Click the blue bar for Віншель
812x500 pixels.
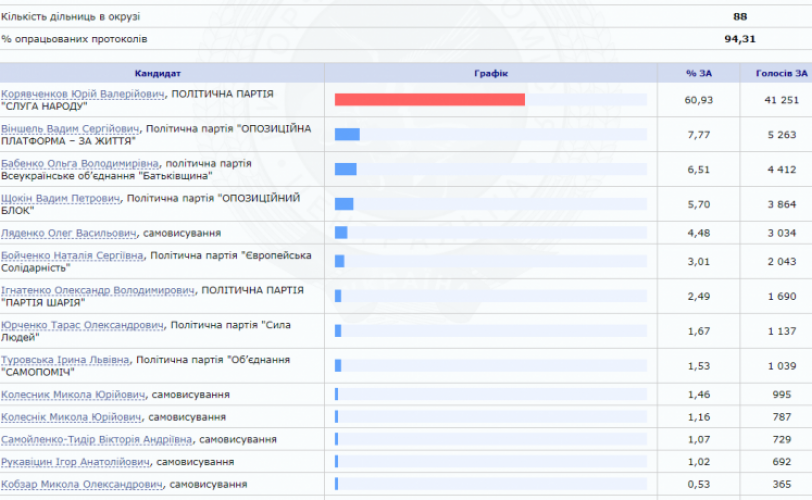347,135
